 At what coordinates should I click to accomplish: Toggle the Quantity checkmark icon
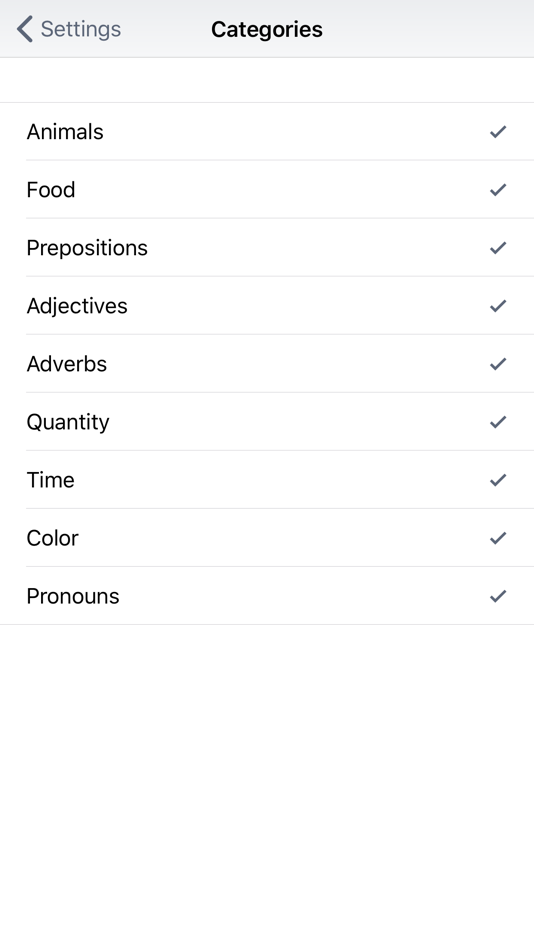click(x=498, y=422)
